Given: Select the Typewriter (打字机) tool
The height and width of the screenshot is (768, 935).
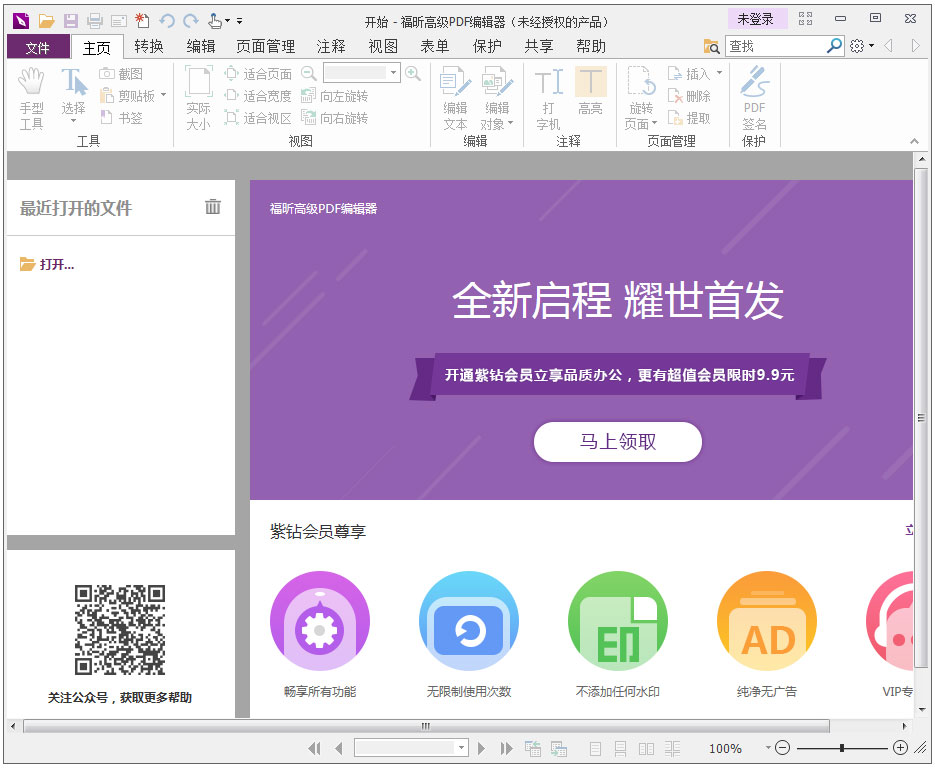Looking at the screenshot, I should [548, 99].
